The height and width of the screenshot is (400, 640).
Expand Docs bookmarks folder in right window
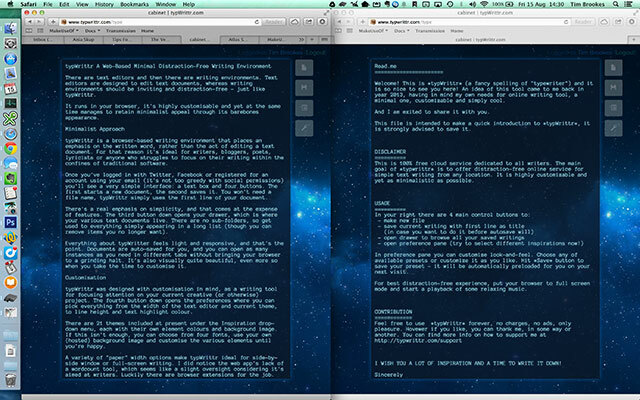402,31
